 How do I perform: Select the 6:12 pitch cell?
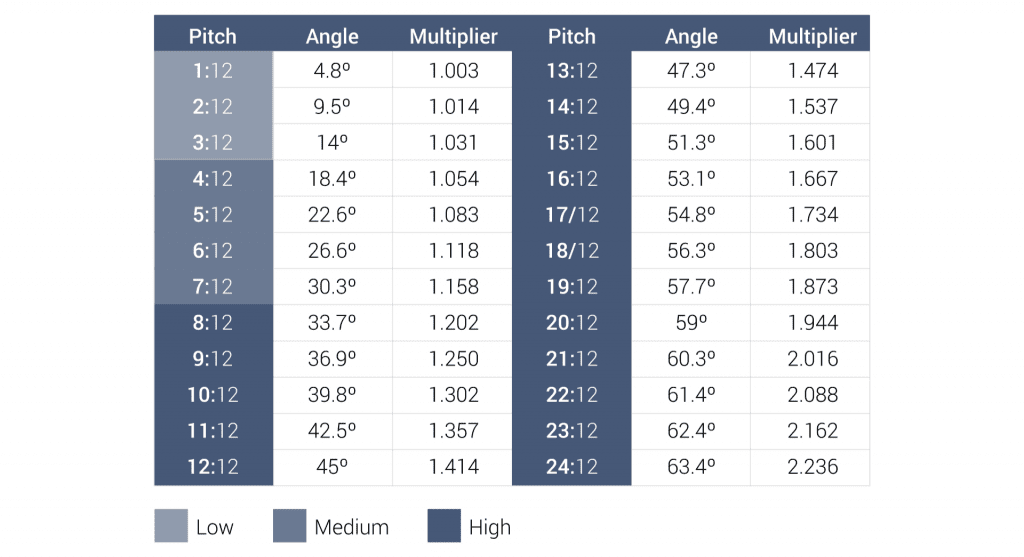213,251
